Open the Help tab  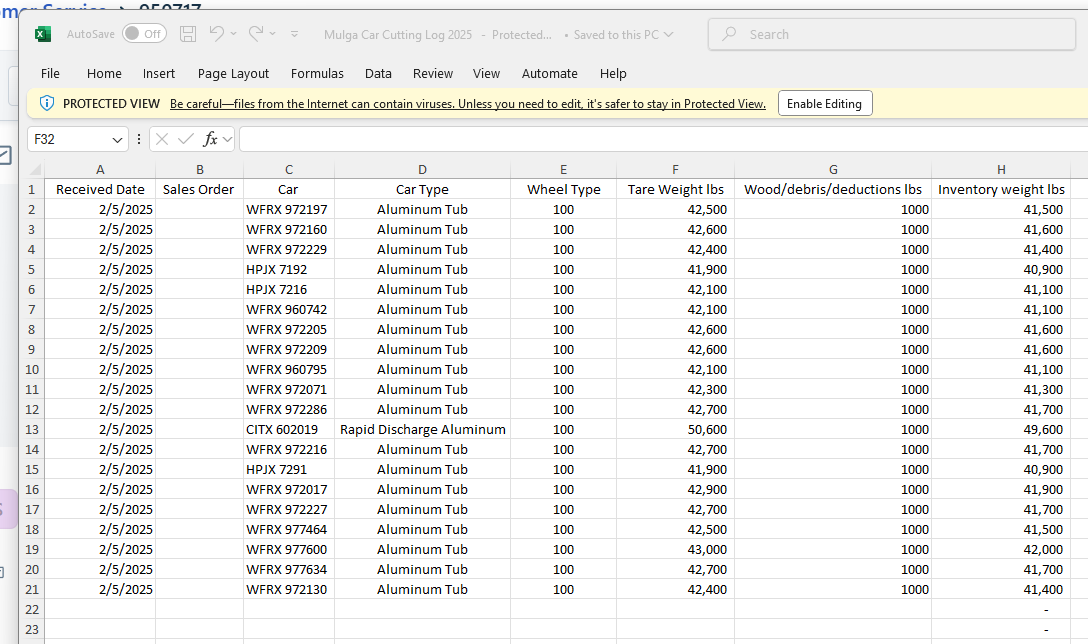coord(613,74)
